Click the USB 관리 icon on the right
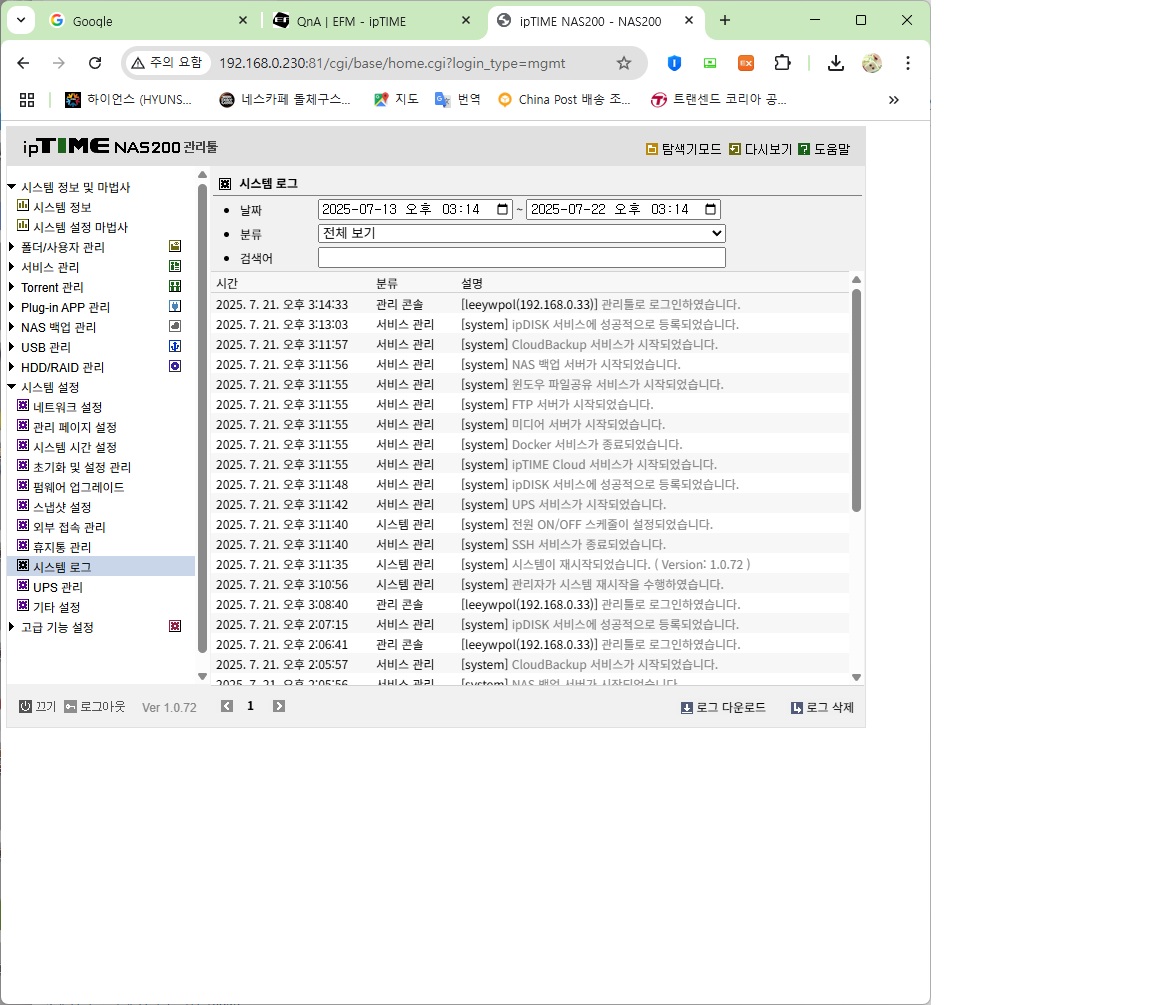This screenshot has height=1005, width=1152. [175, 346]
